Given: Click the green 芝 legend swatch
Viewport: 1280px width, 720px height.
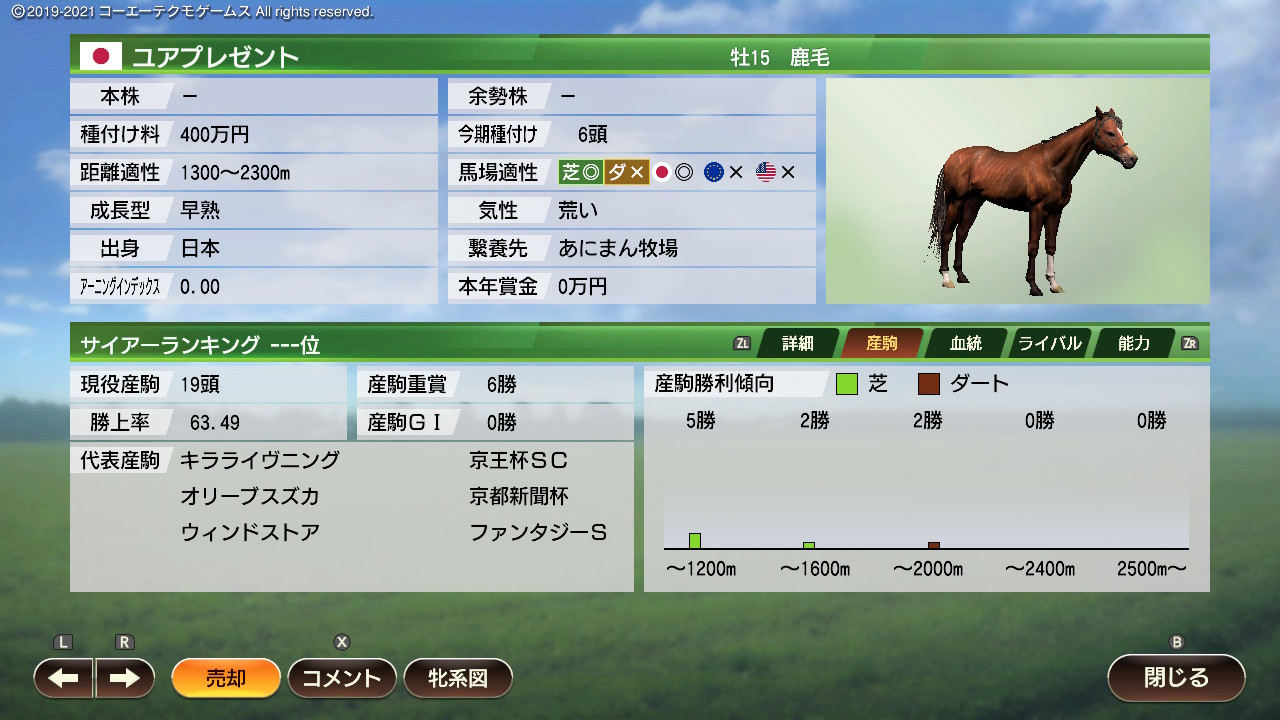Looking at the screenshot, I should [848, 384].
